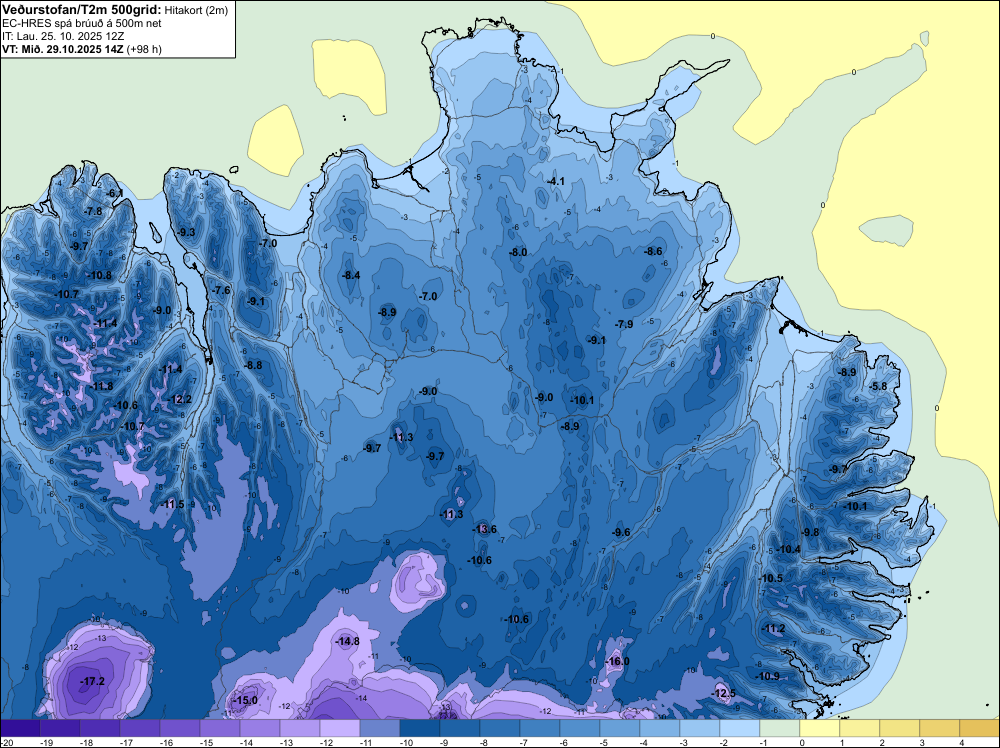
Task: Click the legend color cell between 3 and 4
Action: point(939,729)
